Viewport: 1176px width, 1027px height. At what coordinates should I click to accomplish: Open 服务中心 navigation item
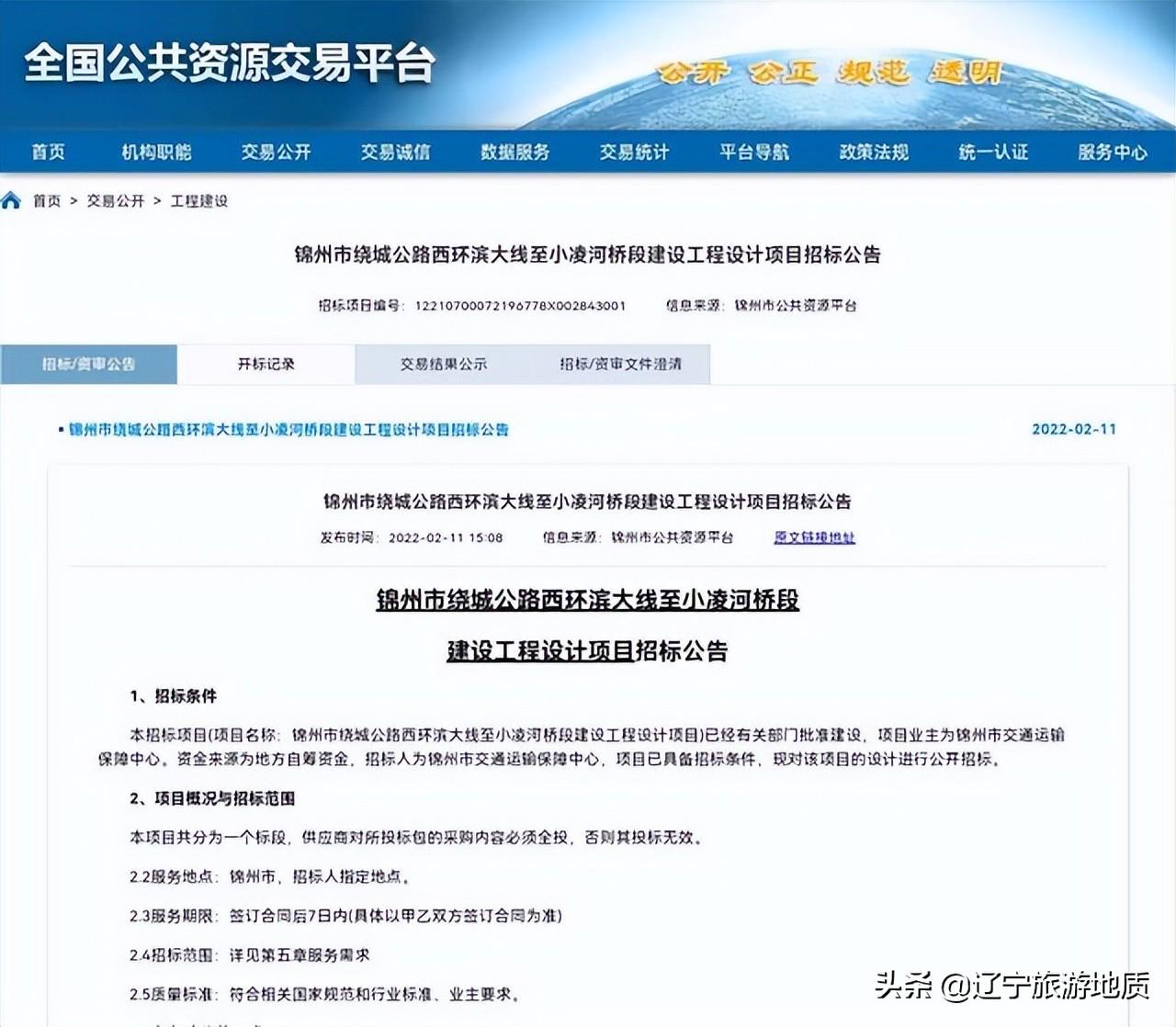pyautogui.click(x=1113, y=152)
